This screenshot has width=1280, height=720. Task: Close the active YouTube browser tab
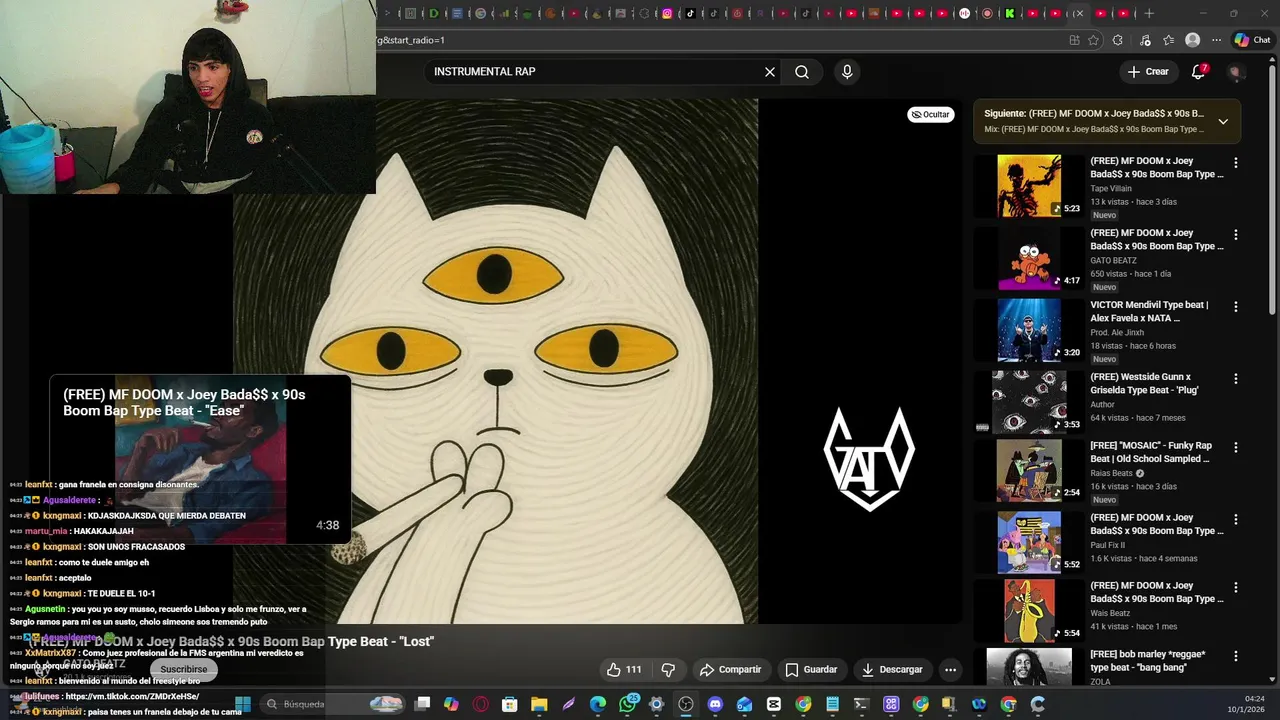coord(1079,14)
